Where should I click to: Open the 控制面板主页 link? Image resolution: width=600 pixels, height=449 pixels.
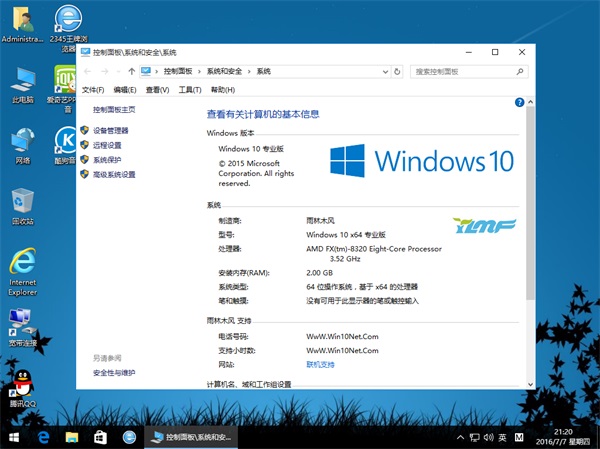[114, 109]
